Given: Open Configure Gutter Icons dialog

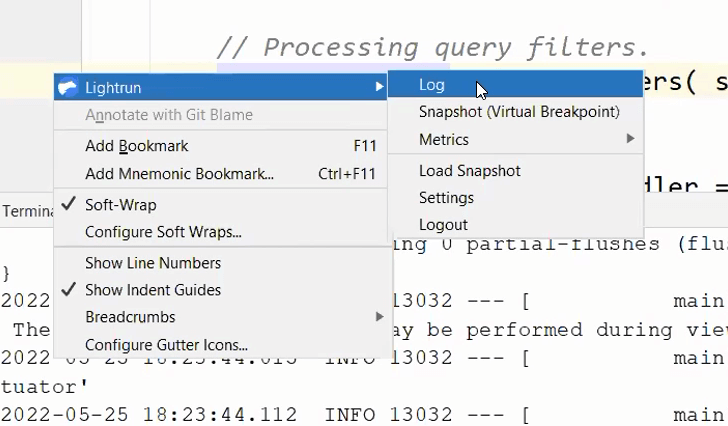Looking at the screenshot, I should click(x=166, y=345).
